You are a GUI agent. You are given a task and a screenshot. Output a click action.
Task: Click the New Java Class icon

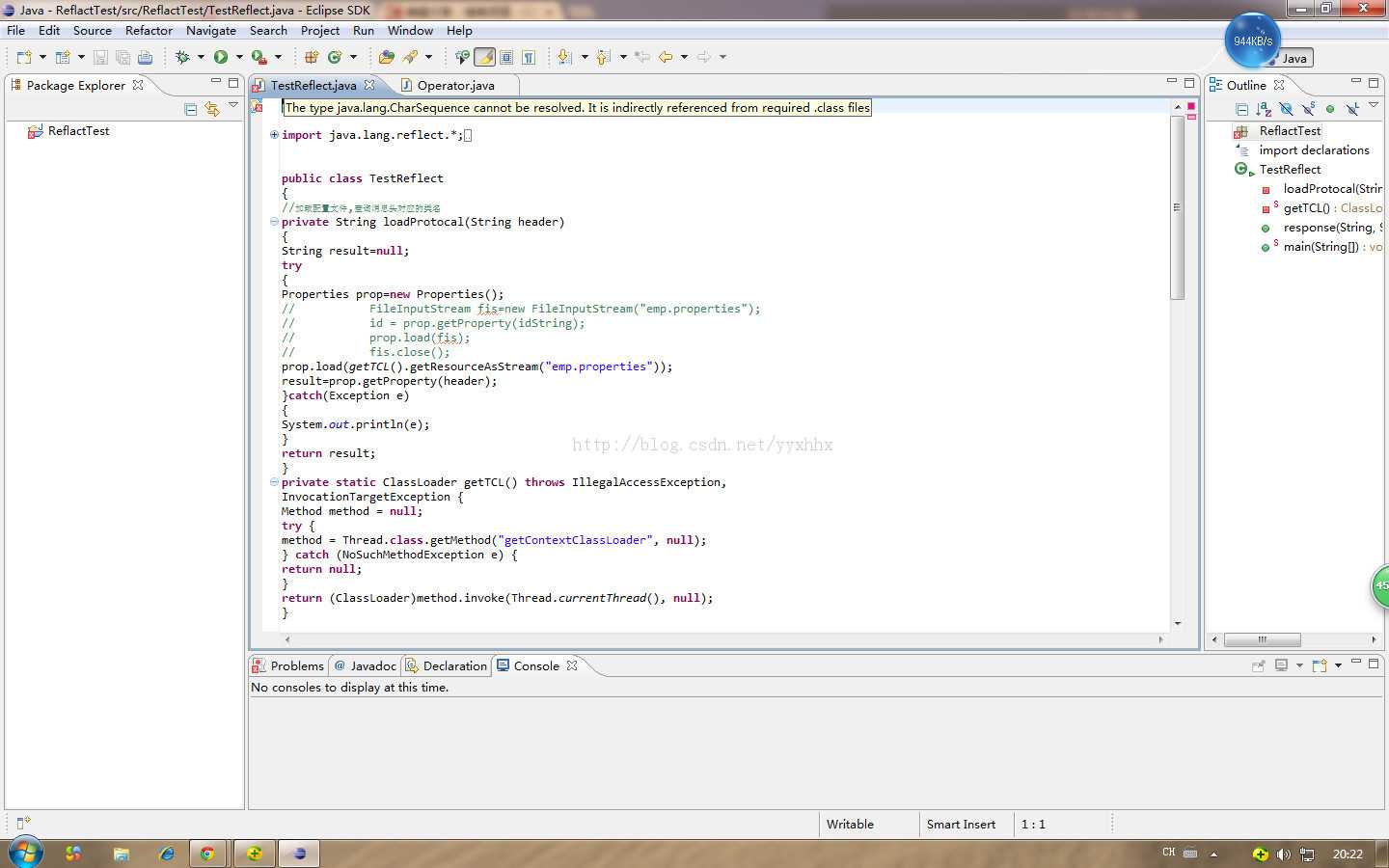335,57
